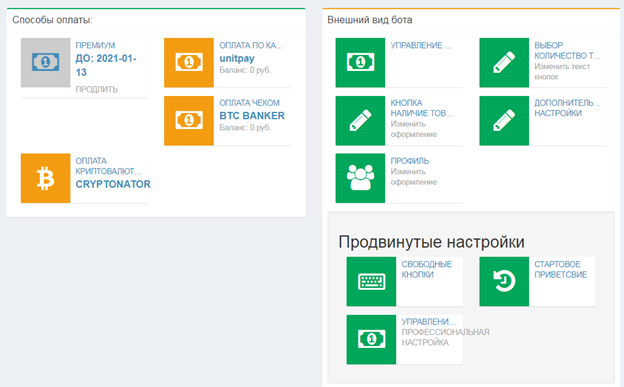Open ДОПОЛНИТЕЛЬ... НАСТРОЙКИ text link

pyautogui.click(x=567, y=108)
